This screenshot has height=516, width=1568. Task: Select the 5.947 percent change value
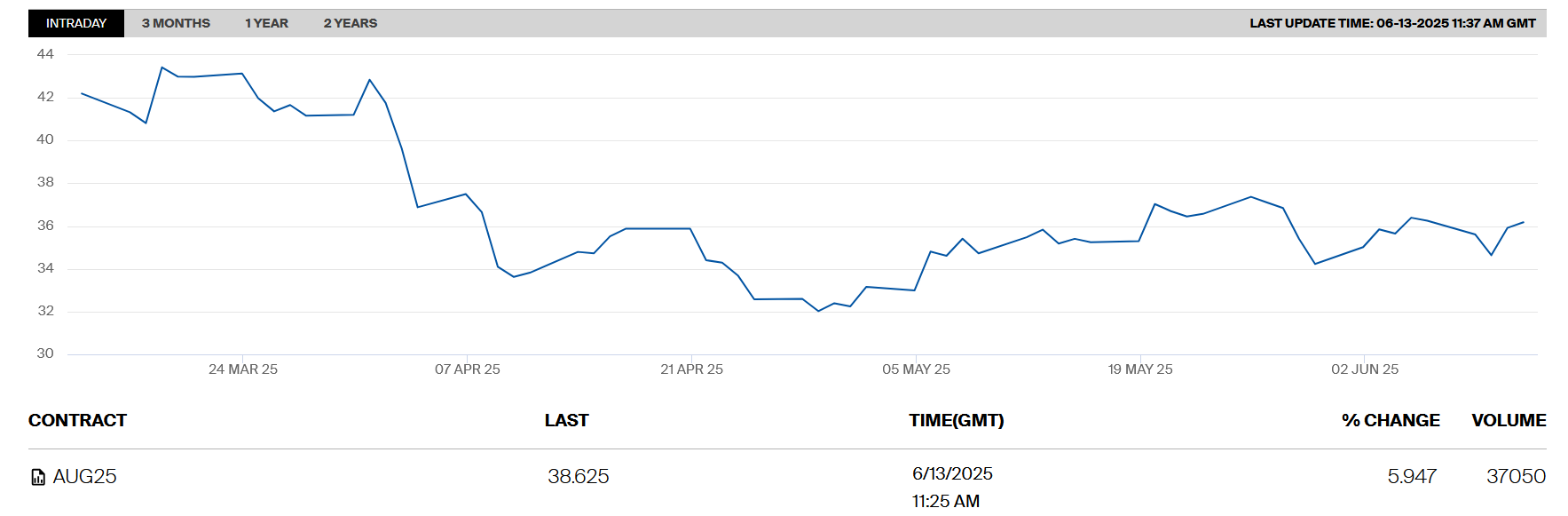tap(1411, 477)
